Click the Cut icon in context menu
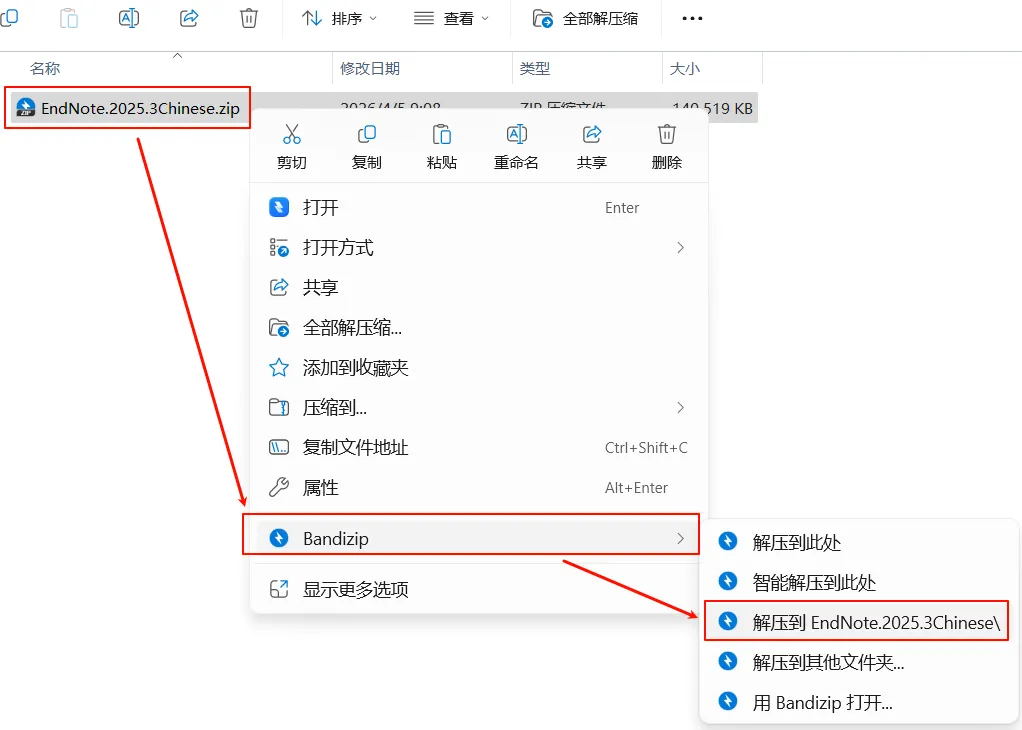Image resolution: width=1022 pixels, height=730 pixels. pyautogui.click(x=291, y=135)
